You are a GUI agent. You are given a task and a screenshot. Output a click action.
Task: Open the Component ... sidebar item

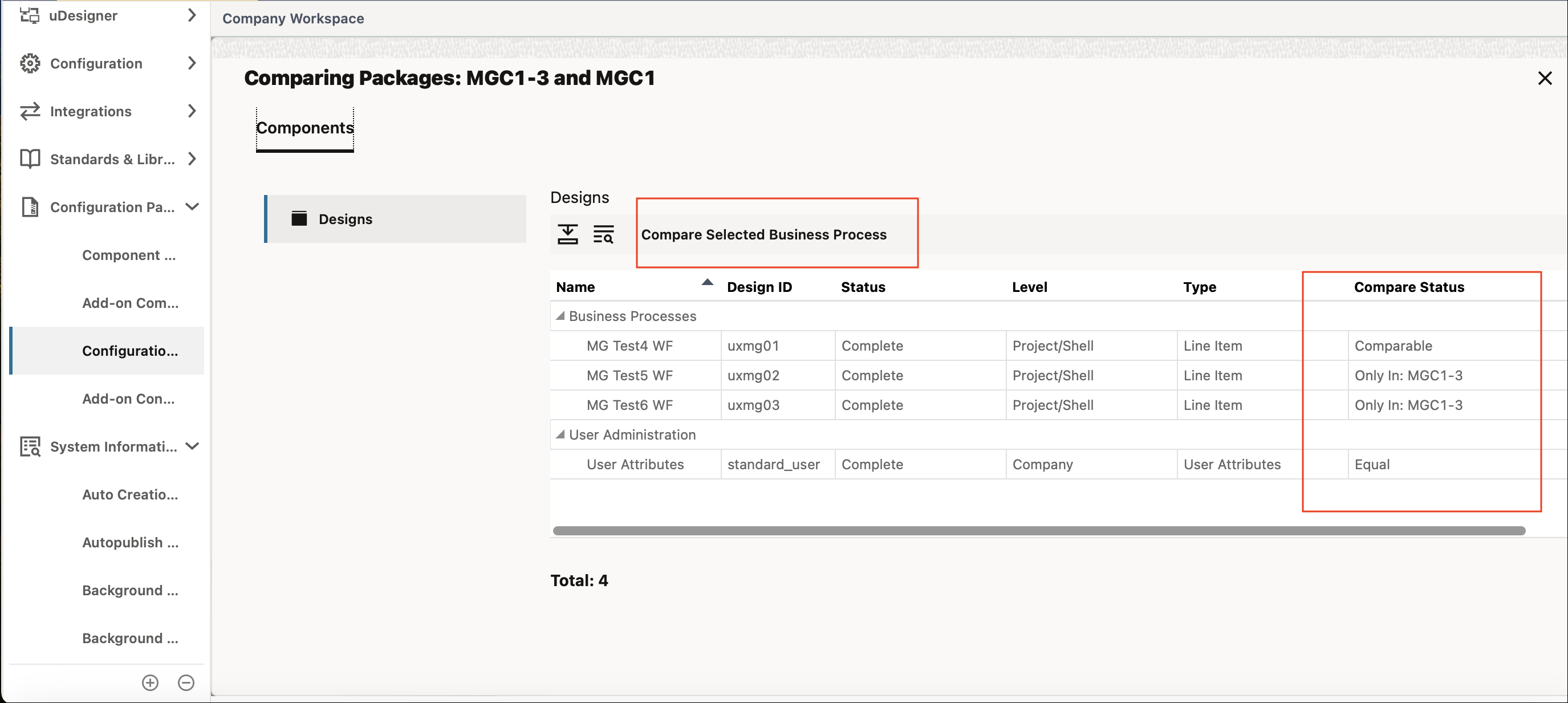click(x=129, y=255)
